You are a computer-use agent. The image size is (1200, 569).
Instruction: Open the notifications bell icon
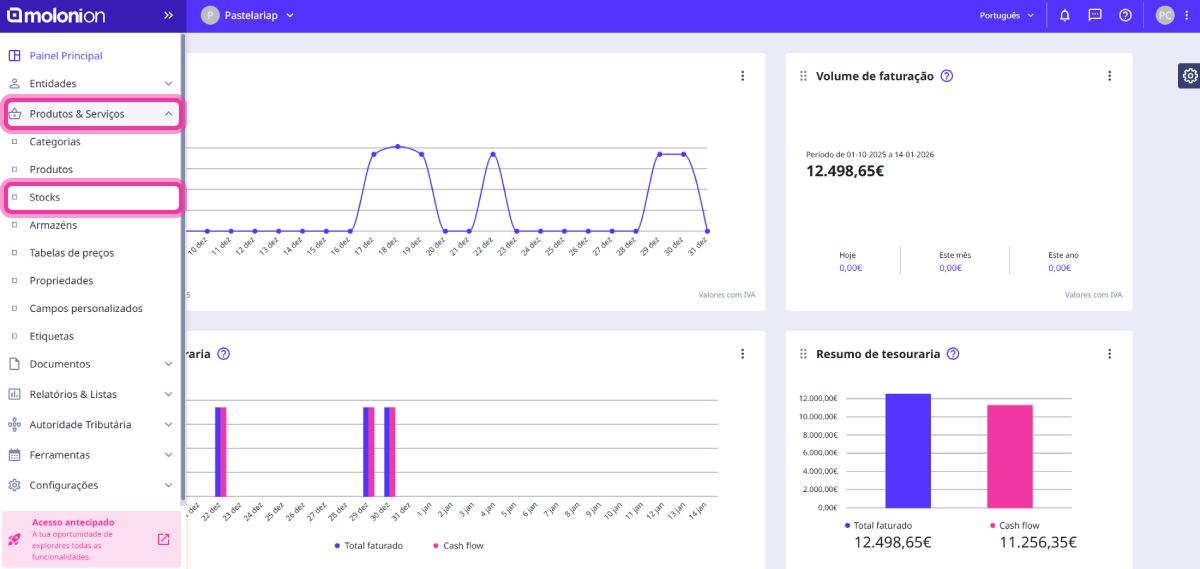point(1065,15)
